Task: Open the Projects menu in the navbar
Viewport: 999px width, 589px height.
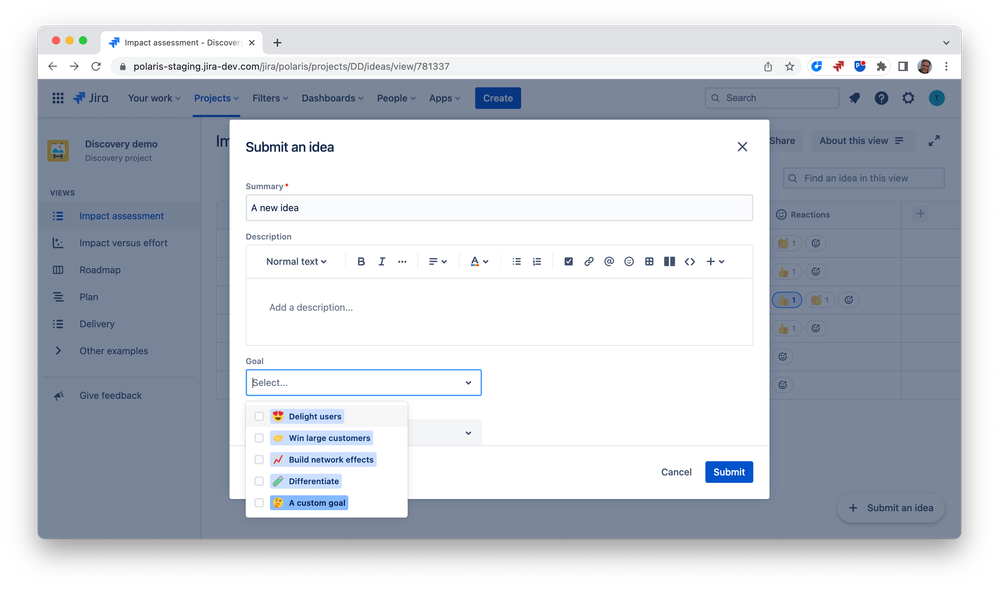Action: 215,98
